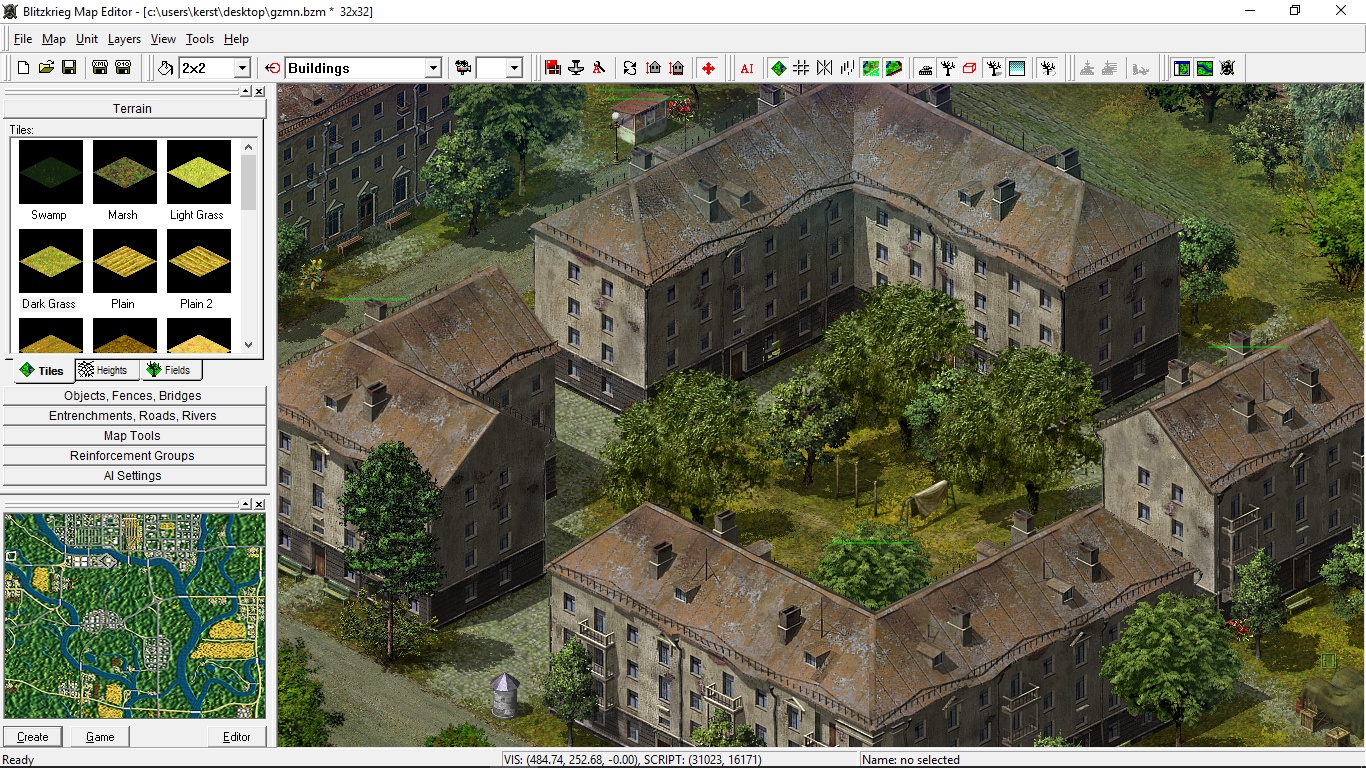Open the Tools menu
The width and height of the screenshot is (1366, 768).
pyautogui.click(x=200, y=39)
